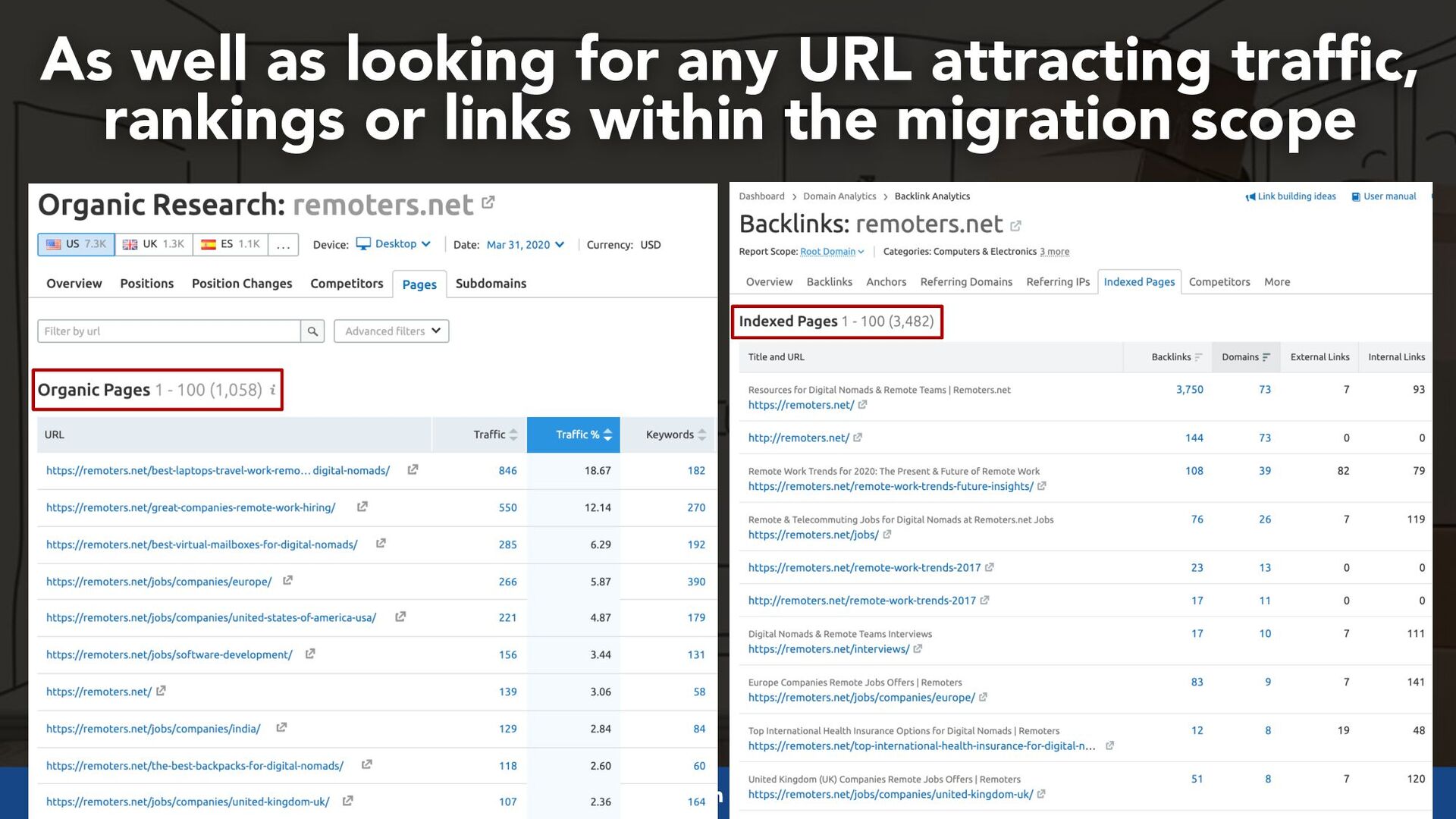Open the Report Scope Root Domain dropdown
Screen dimensions: 1456x819
[x=832, y=252]
